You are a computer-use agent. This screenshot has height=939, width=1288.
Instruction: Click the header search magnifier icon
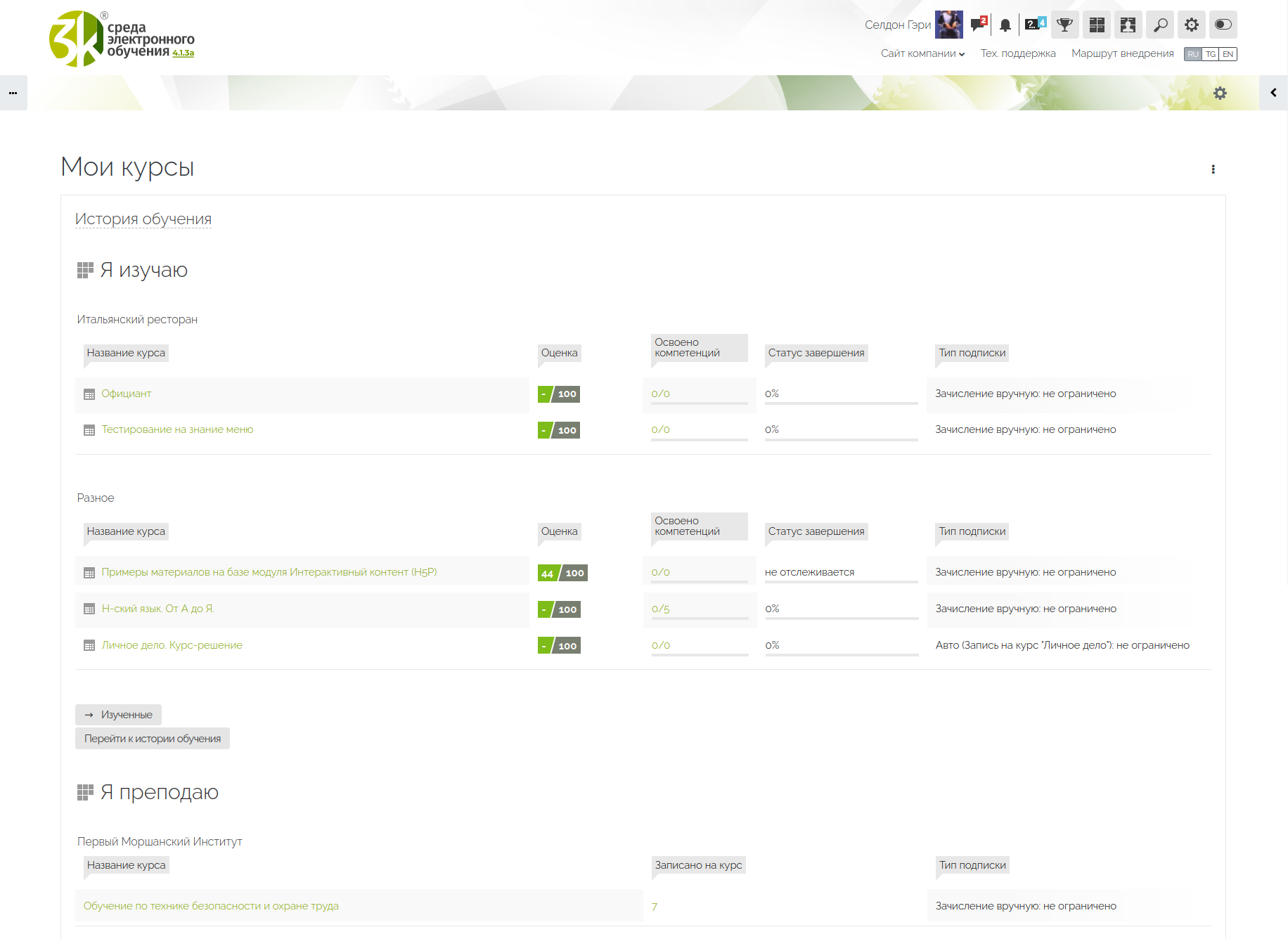[x=1160, y=25]
